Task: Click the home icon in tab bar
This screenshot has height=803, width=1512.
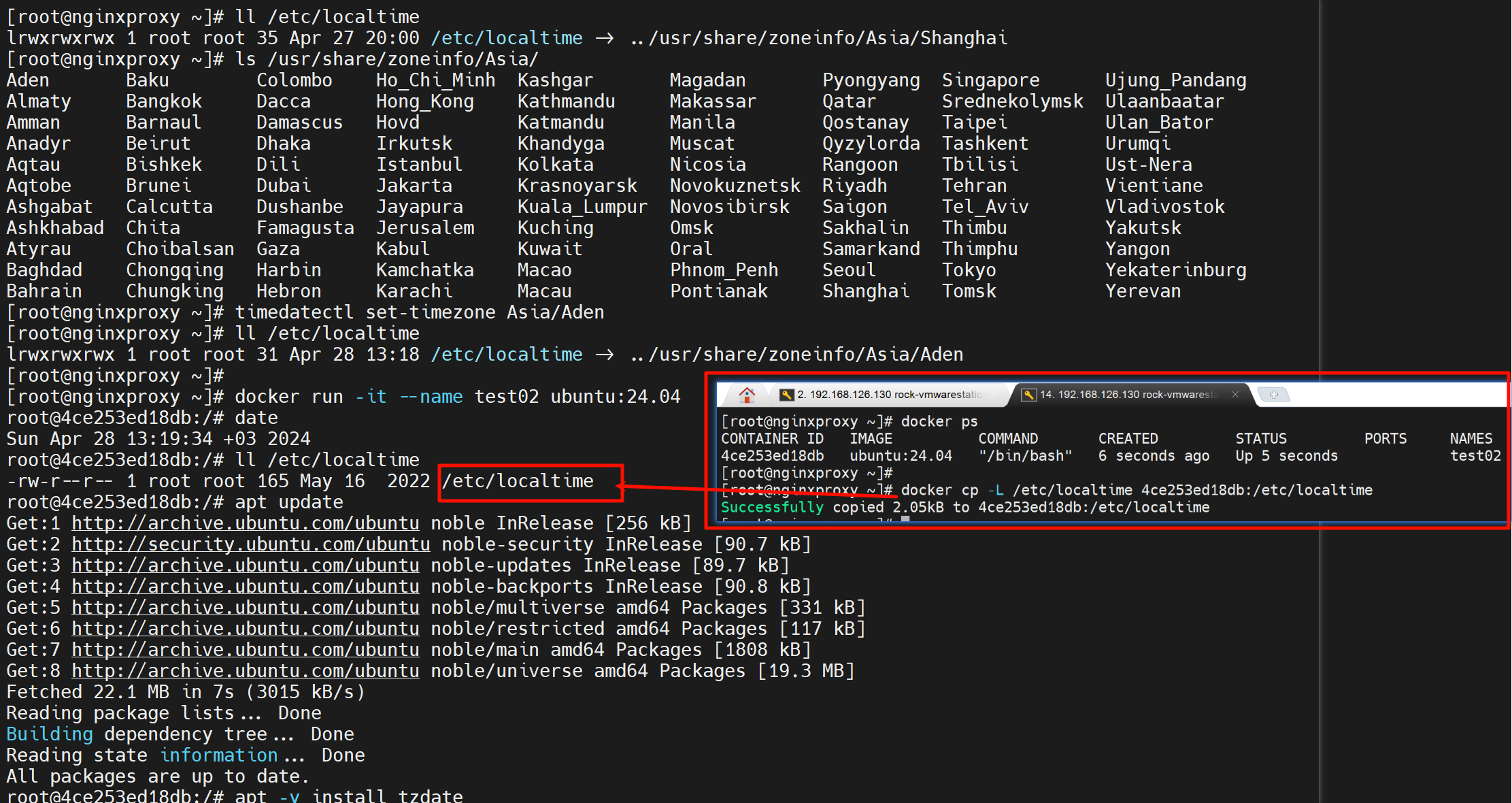Action: tap(747, 395)
